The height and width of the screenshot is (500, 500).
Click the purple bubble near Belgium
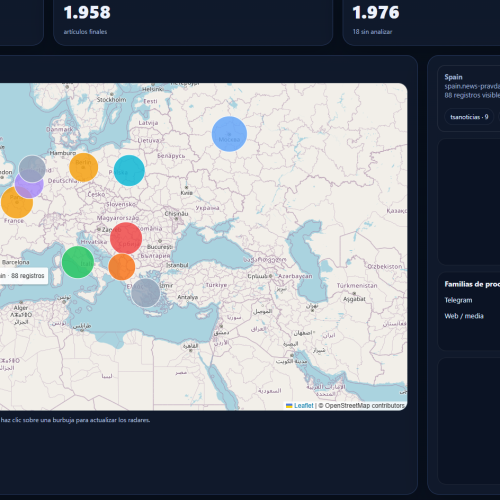coord(29,184)
